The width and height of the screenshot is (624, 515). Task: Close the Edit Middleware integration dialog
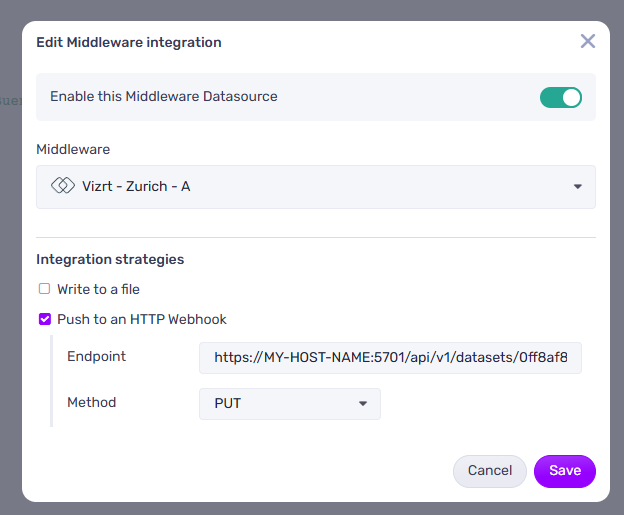pos(588,41)
